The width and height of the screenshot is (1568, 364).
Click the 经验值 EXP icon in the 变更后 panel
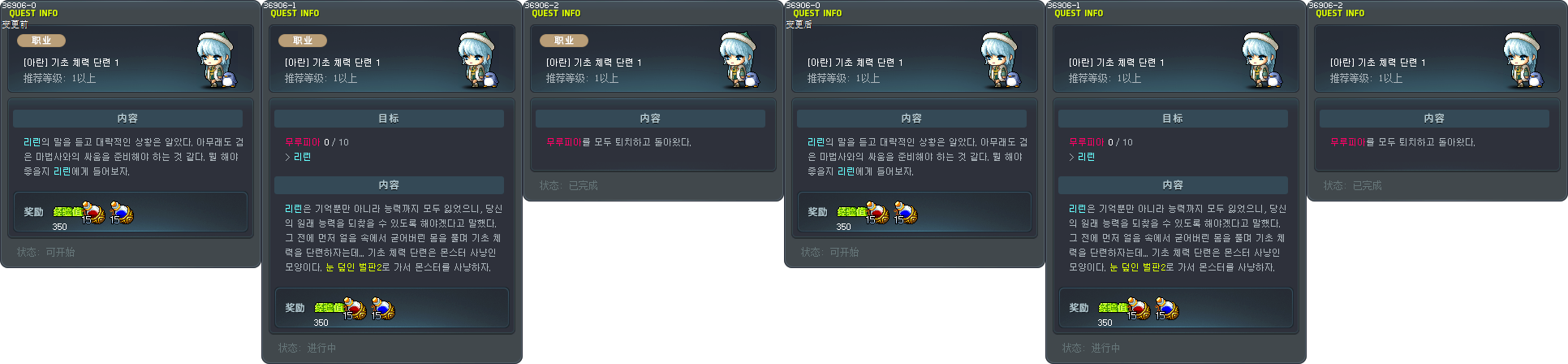point(851,211)
